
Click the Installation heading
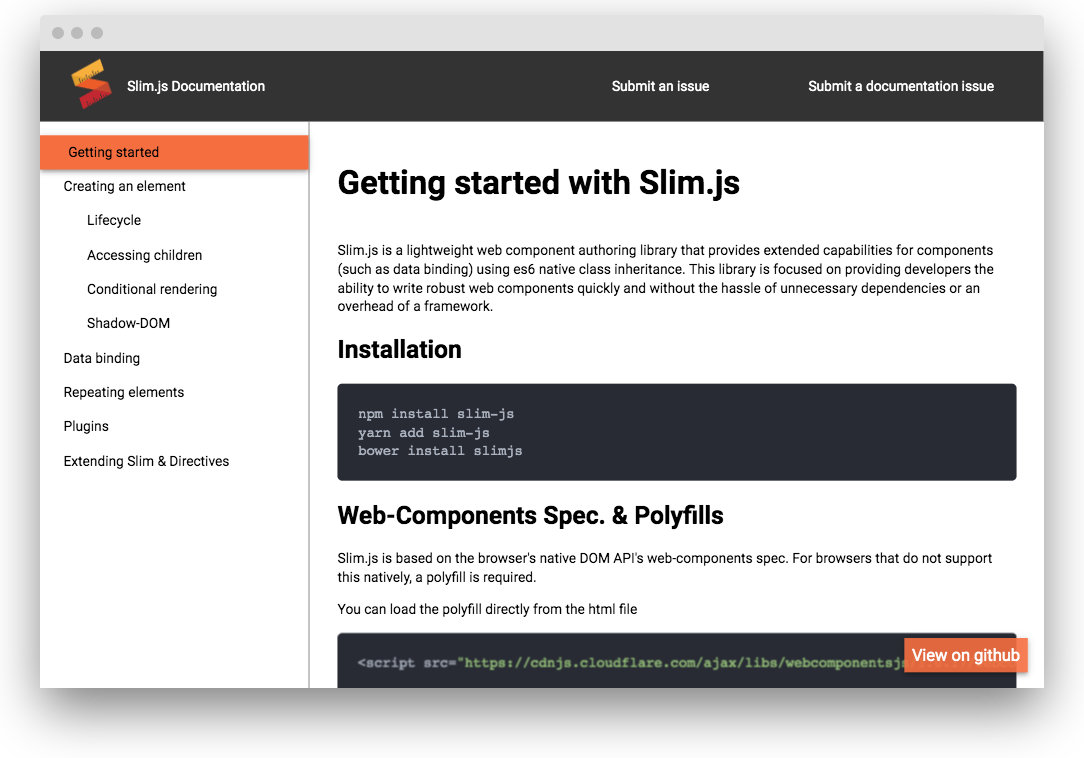(x=400, y=349)
